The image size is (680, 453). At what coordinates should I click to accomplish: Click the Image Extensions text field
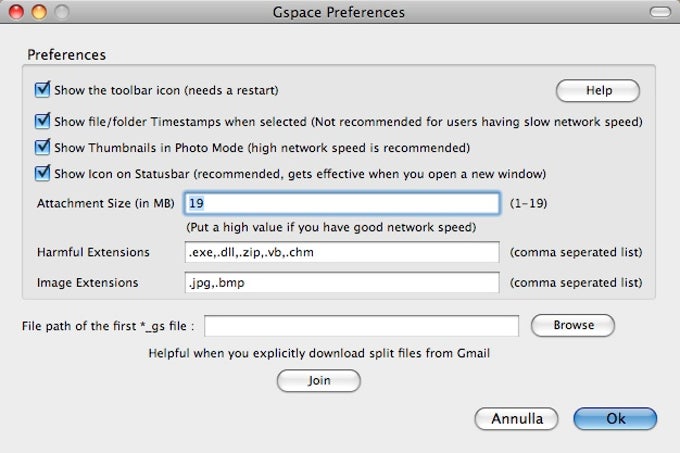[342, 282]
